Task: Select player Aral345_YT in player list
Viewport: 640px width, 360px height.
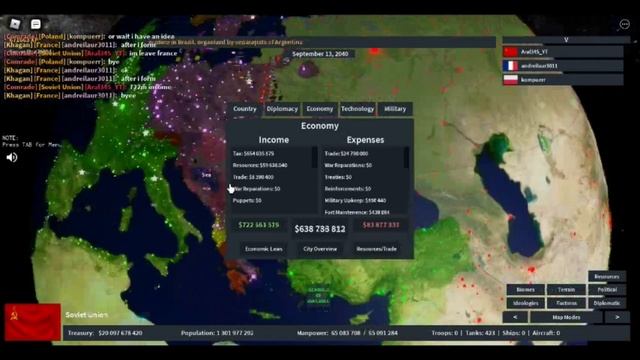Action: [x=563, y=52]
